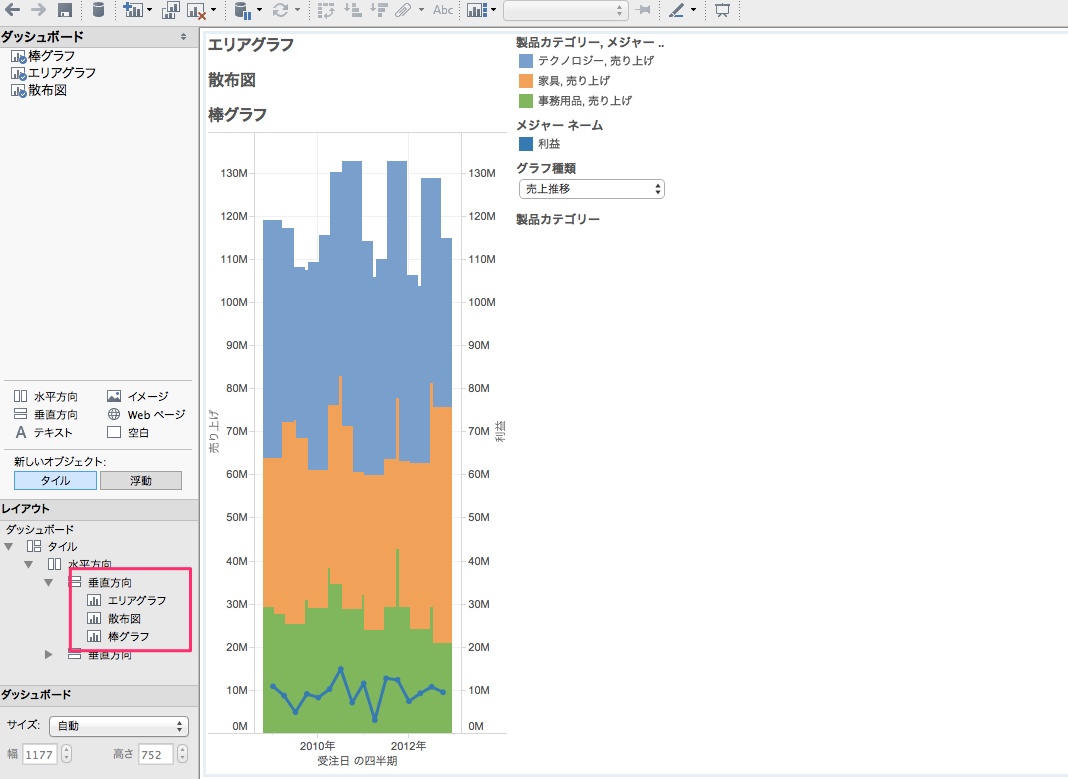Select 棒グラフ in layout tree
The image size is (1068, 779).
coord(119,637)
